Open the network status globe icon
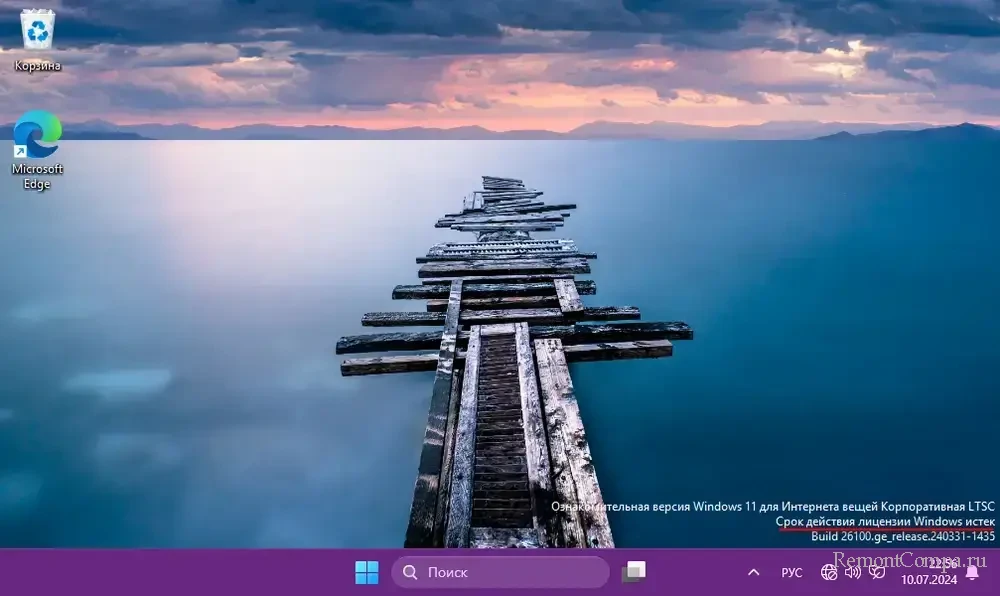1000x596 pixels. click(828, 572)
